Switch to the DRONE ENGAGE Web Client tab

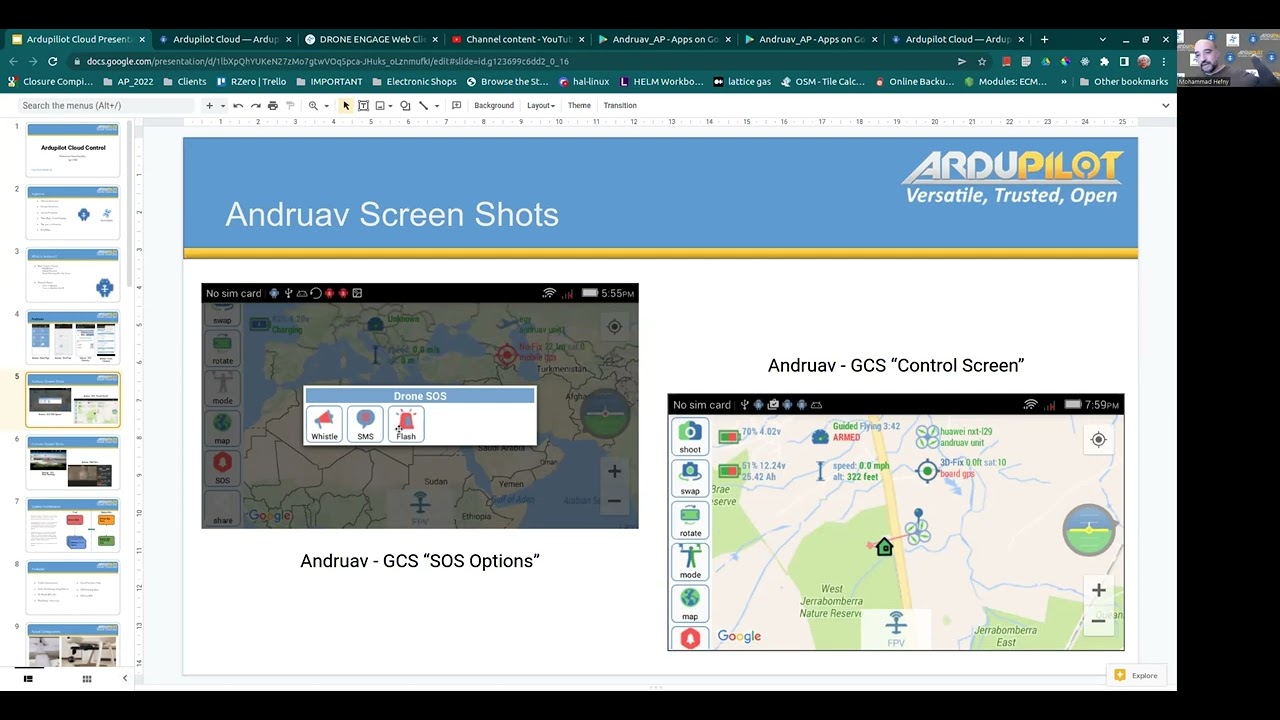click(372, 39)
